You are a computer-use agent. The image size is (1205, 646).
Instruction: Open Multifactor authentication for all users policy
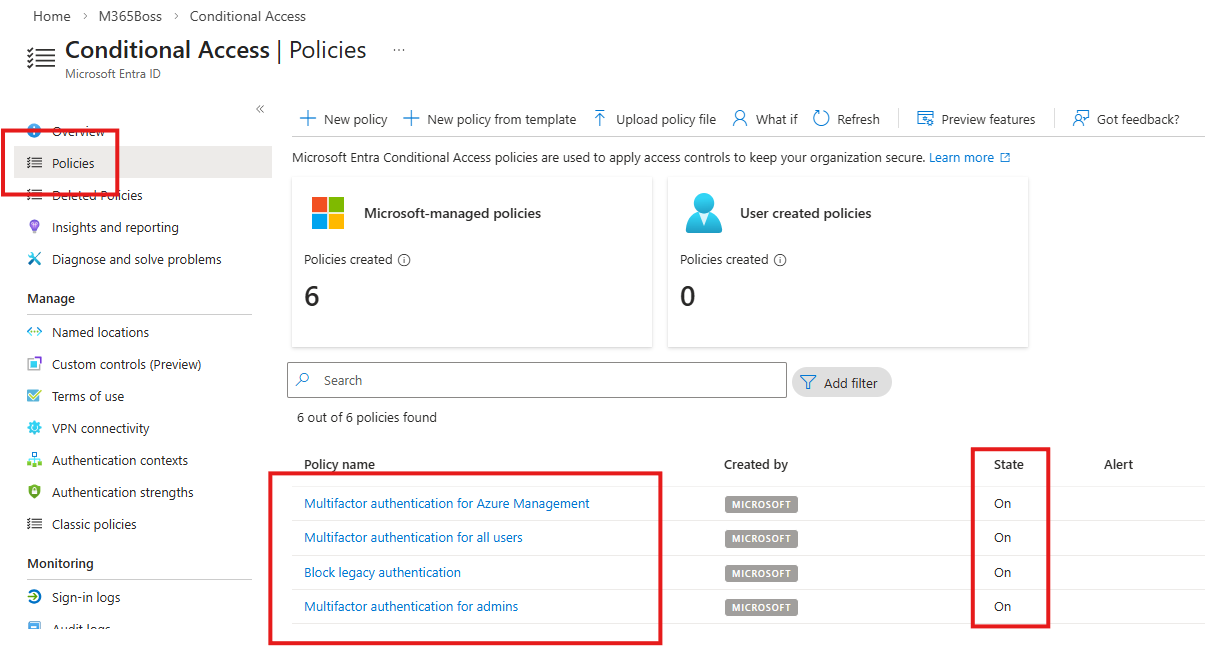(x=413, y=538)
